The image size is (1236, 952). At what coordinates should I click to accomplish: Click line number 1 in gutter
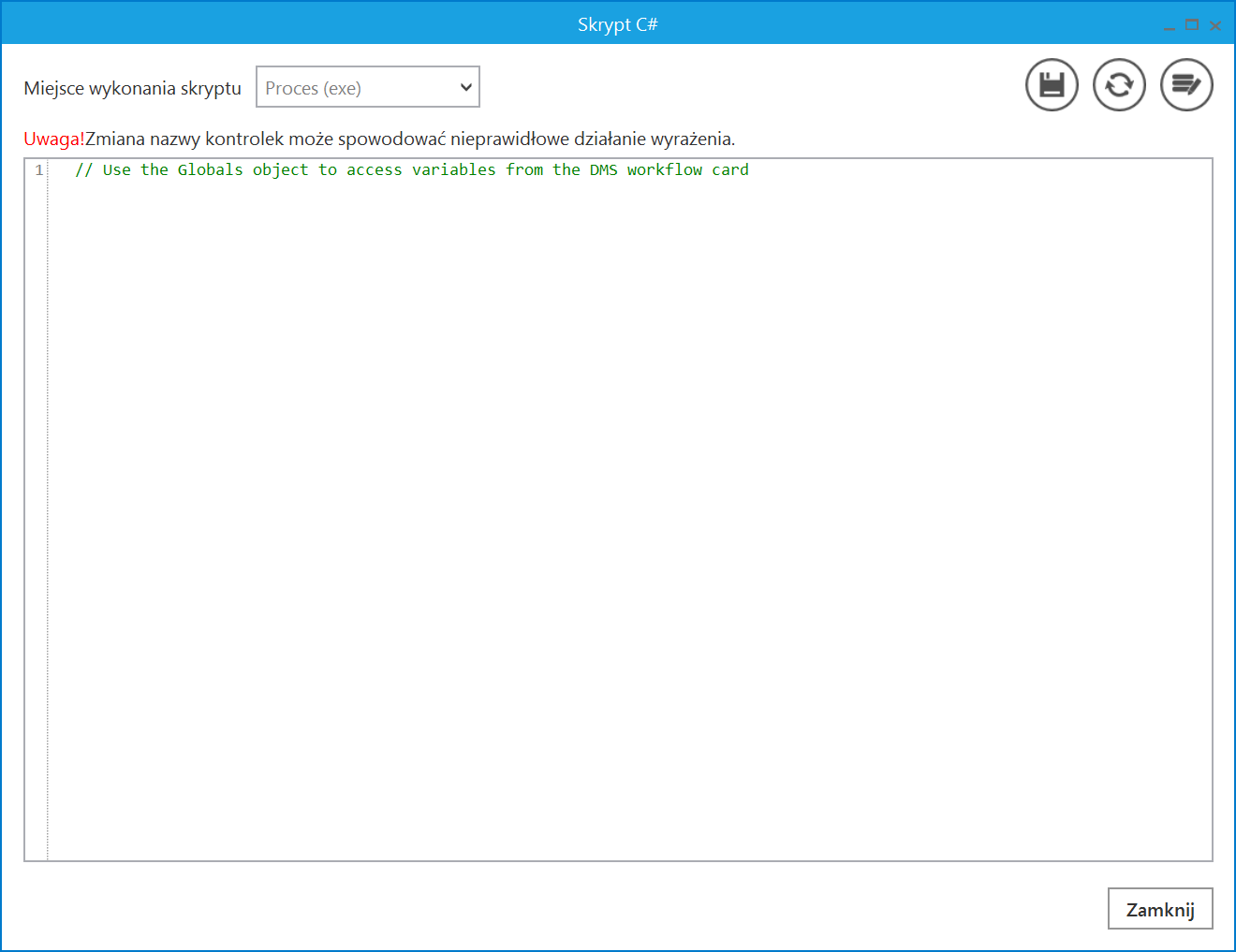(x=39, y=169)
